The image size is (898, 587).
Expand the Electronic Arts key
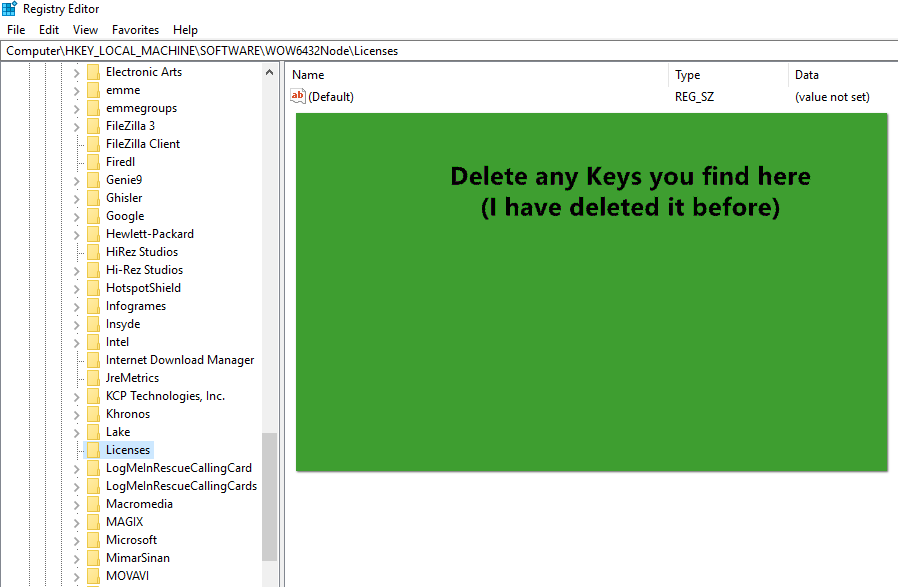pos(77,73)
